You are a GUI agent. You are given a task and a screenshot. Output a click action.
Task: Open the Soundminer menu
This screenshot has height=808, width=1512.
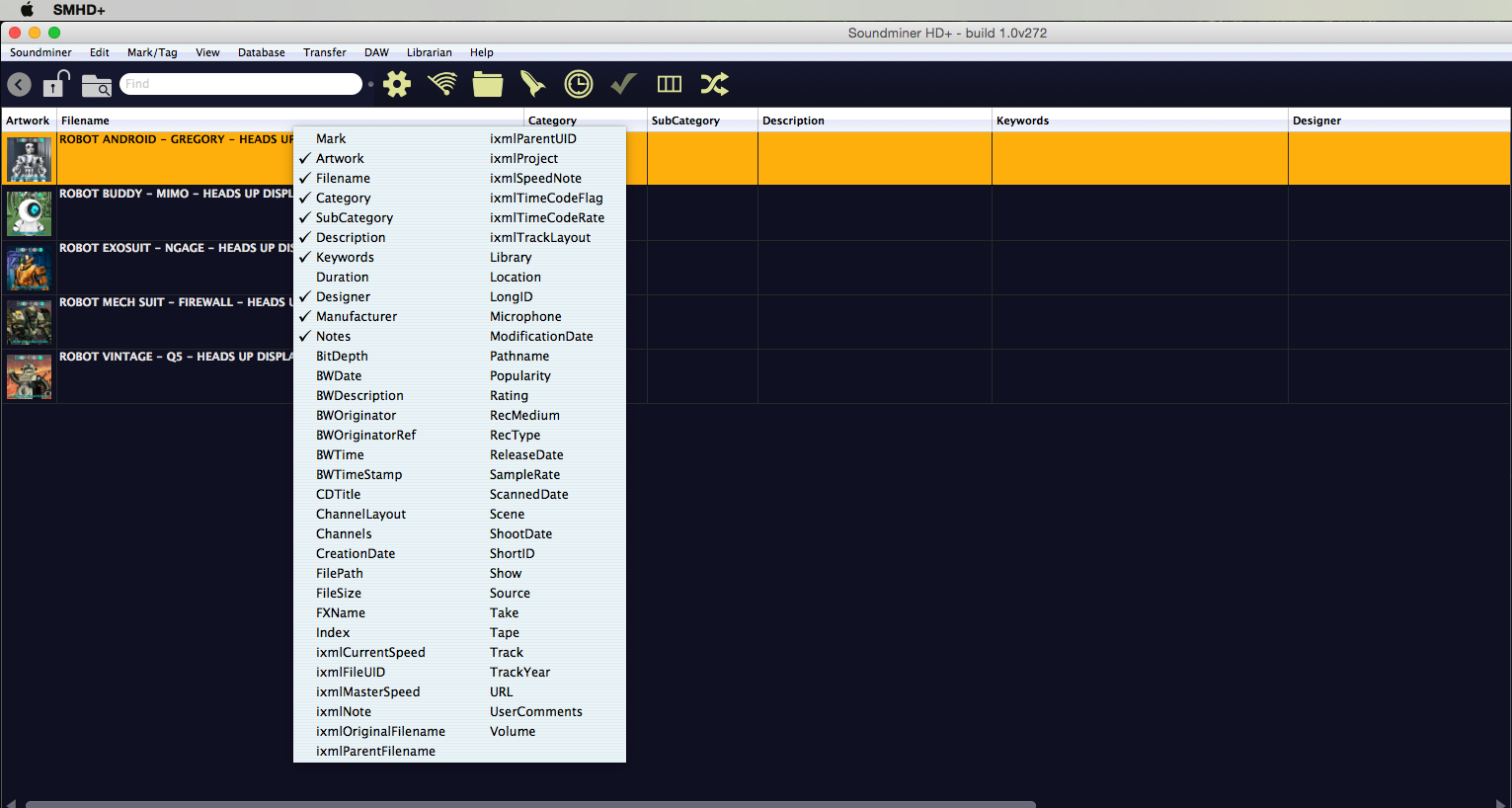tap(40, 52)
